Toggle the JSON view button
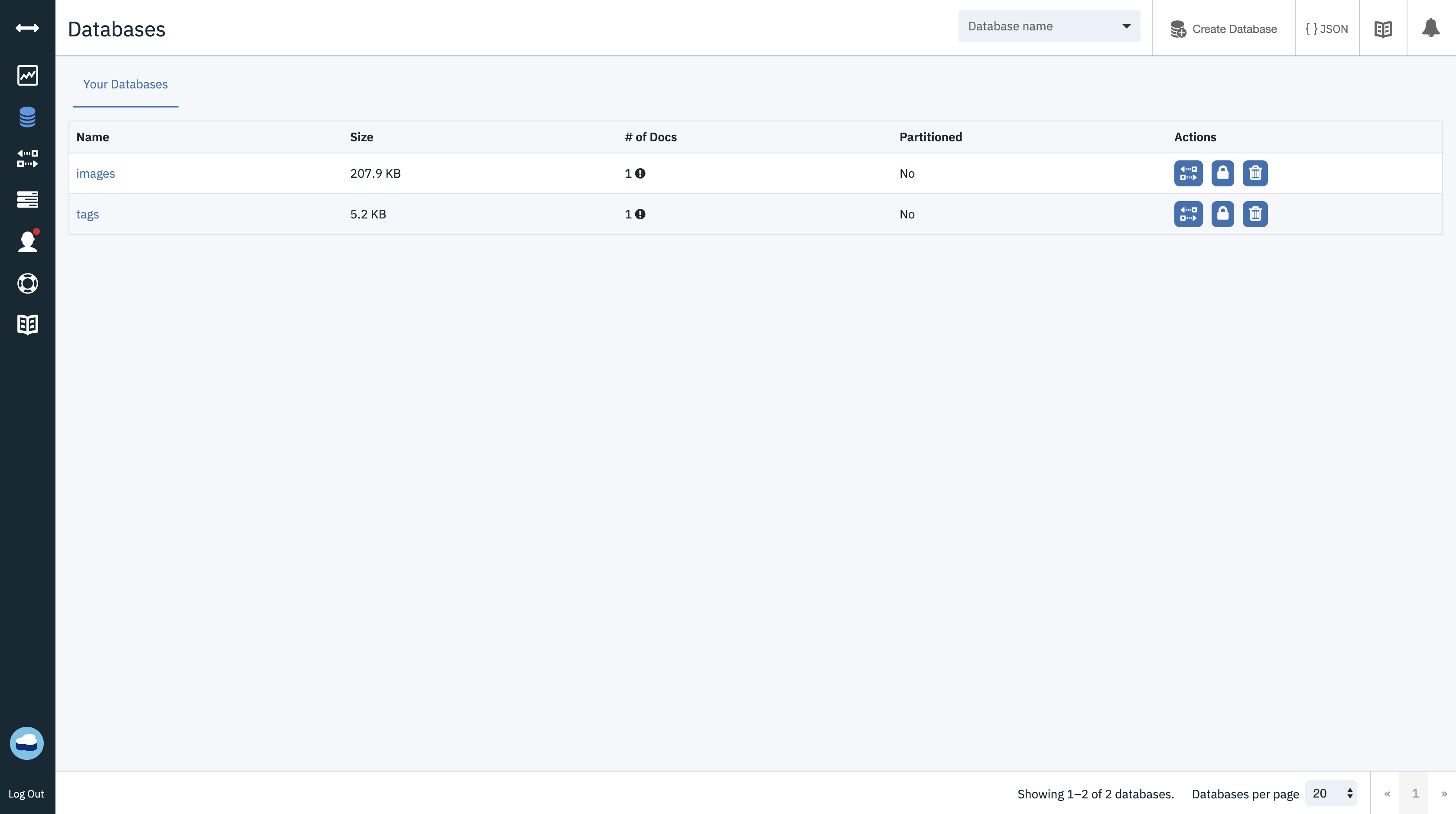The image size is (1456, 814). [x=1326, y=29]
